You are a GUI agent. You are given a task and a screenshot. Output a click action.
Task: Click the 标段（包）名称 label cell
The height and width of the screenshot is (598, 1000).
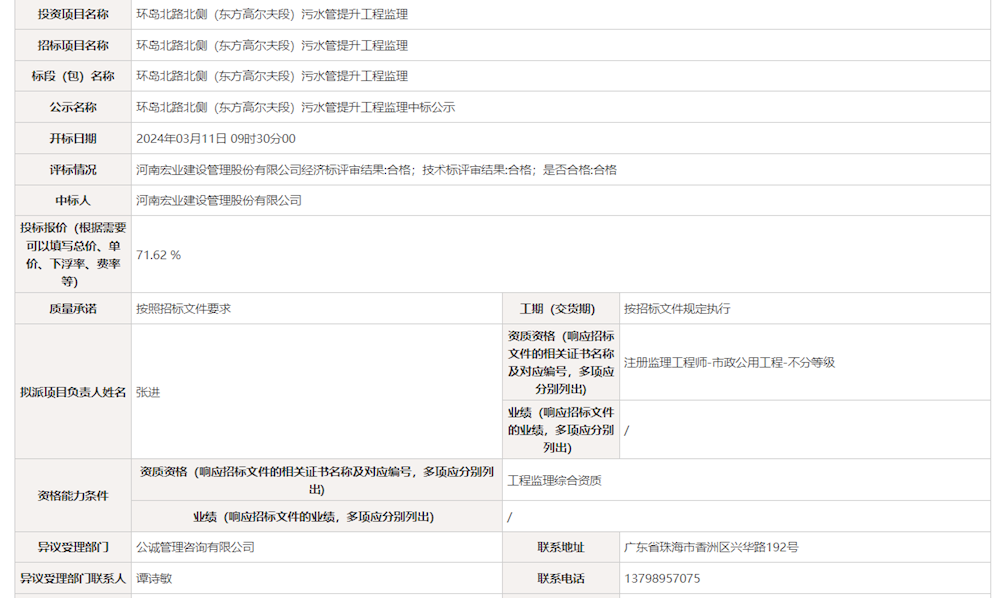click(x=71, y=75)
